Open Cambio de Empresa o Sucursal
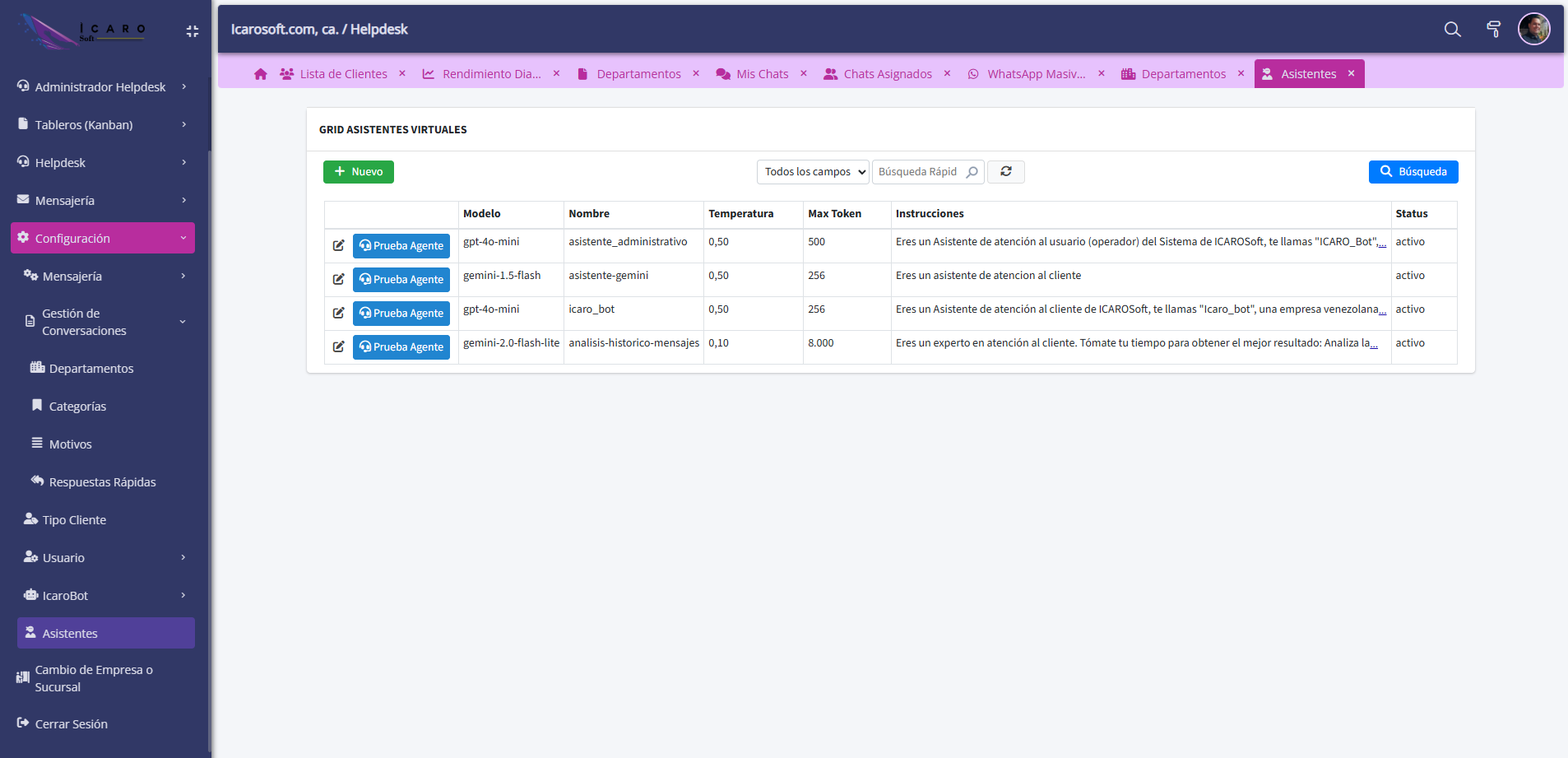This screenshot has width=1568, height=758. click(103, 678)
